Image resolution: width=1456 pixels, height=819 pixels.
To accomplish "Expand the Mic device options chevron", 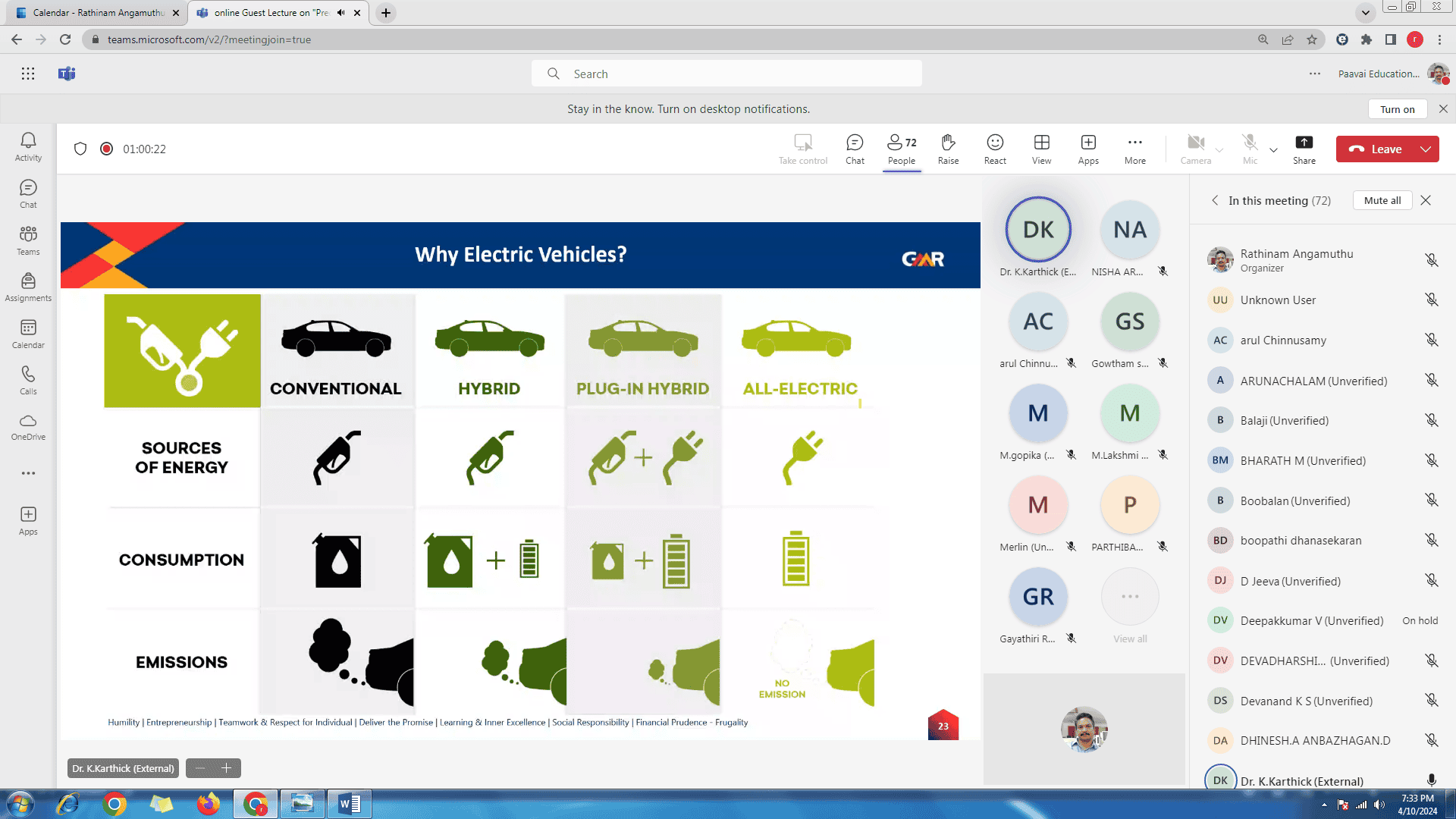I will (1274, 149).
